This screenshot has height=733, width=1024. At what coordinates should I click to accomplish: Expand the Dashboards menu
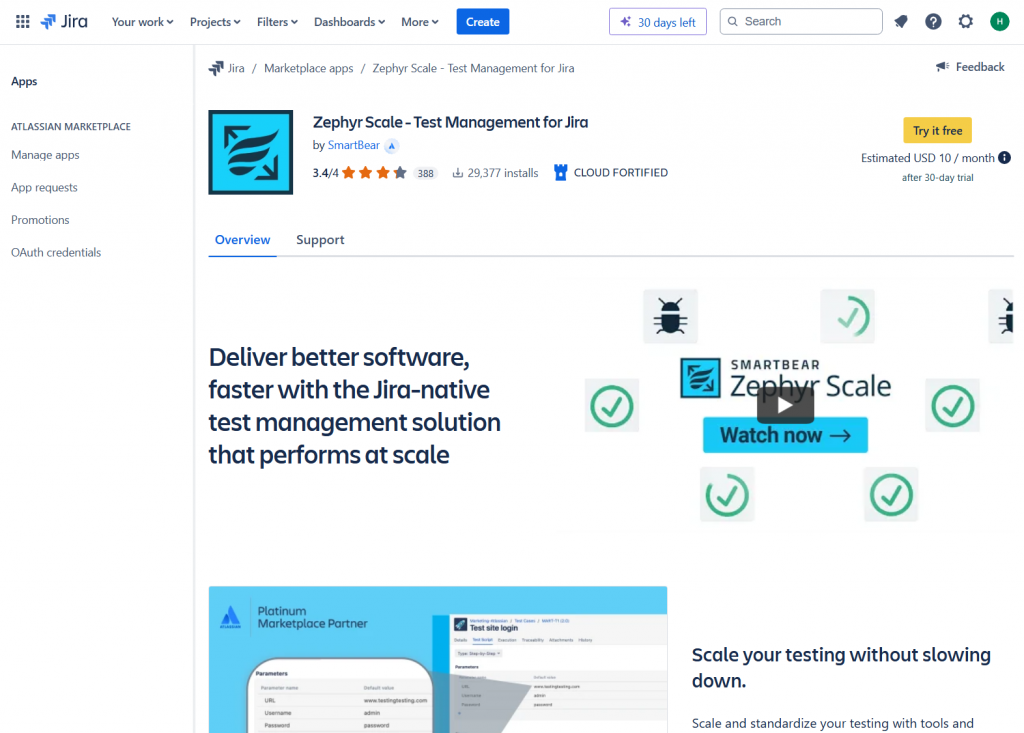coord(349,22)
